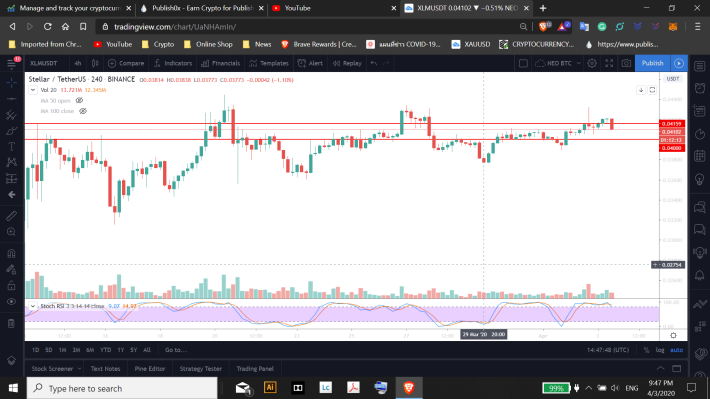Click the Compare symbol button
This screenshot has width=710, height=399.
126,63
